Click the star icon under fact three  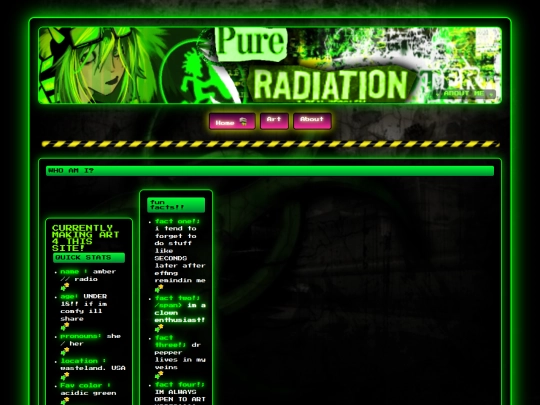(x=159, y=375)
